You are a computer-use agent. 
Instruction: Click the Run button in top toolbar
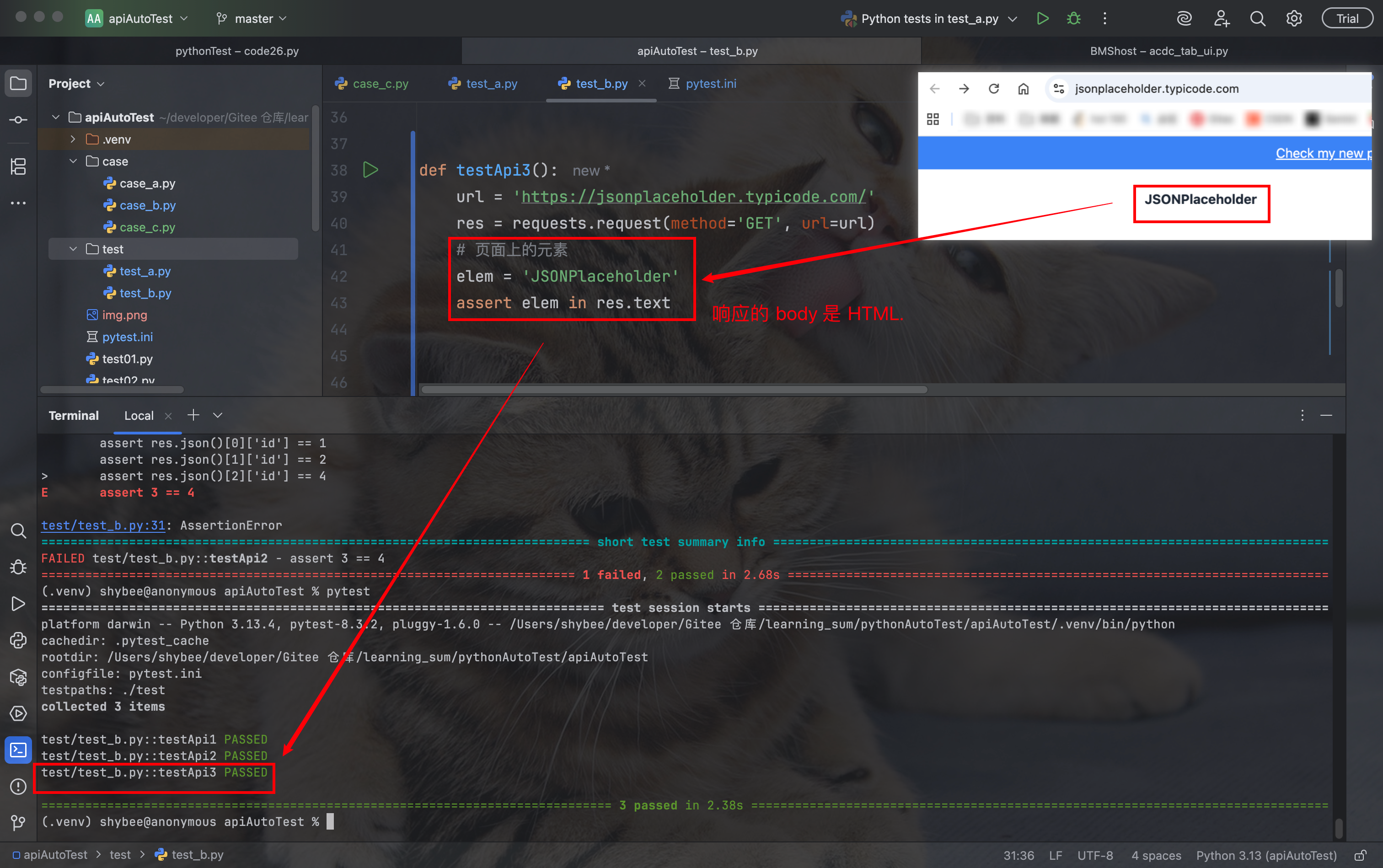(x=1043, y=18)
